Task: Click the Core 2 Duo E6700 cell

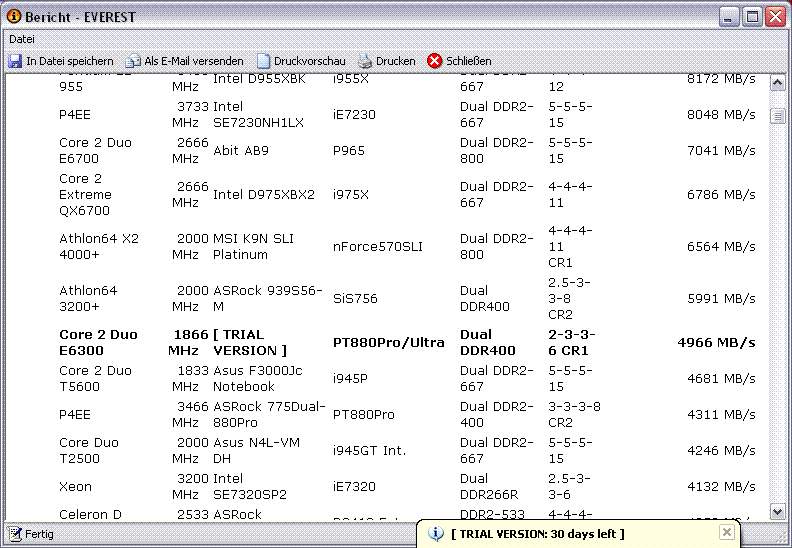Action: (x=95, y=151)
